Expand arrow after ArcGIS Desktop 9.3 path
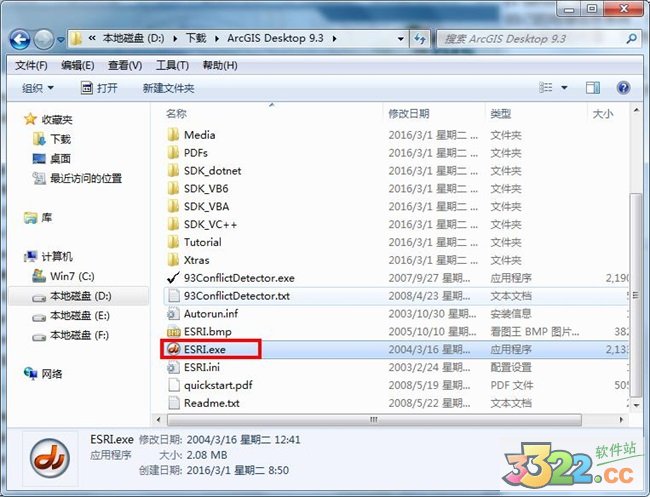Viewport: 650px width, 497px height. (x=334, y=39)
